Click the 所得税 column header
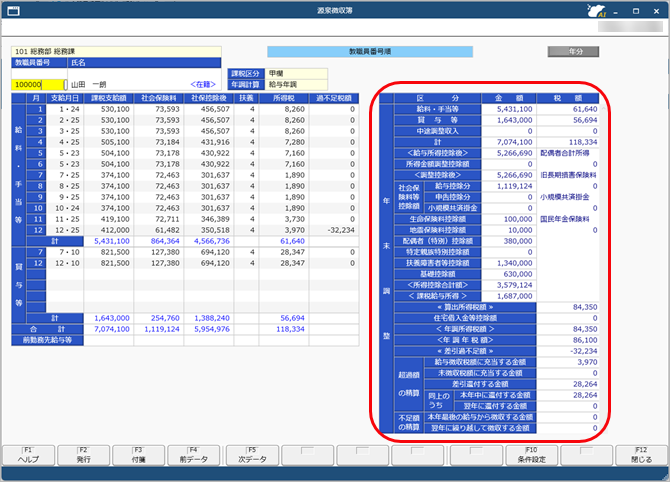This screenshot has height=482, width=670. coord(284,98)
